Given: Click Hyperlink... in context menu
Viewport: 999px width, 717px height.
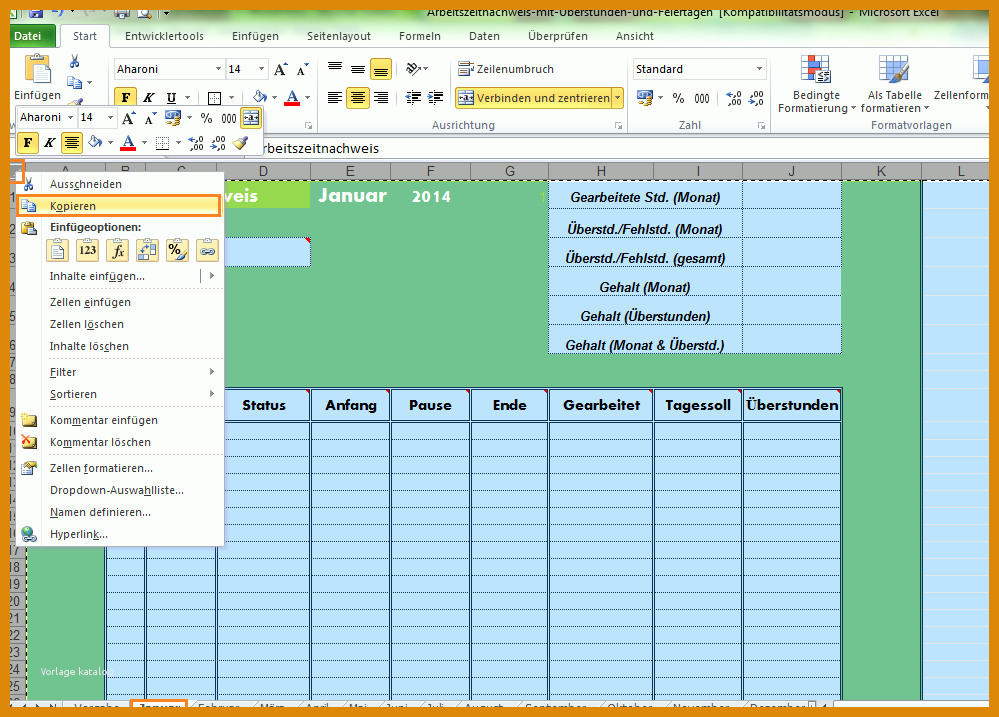Looking at the screenshot, I should click(x=119, y=534).
